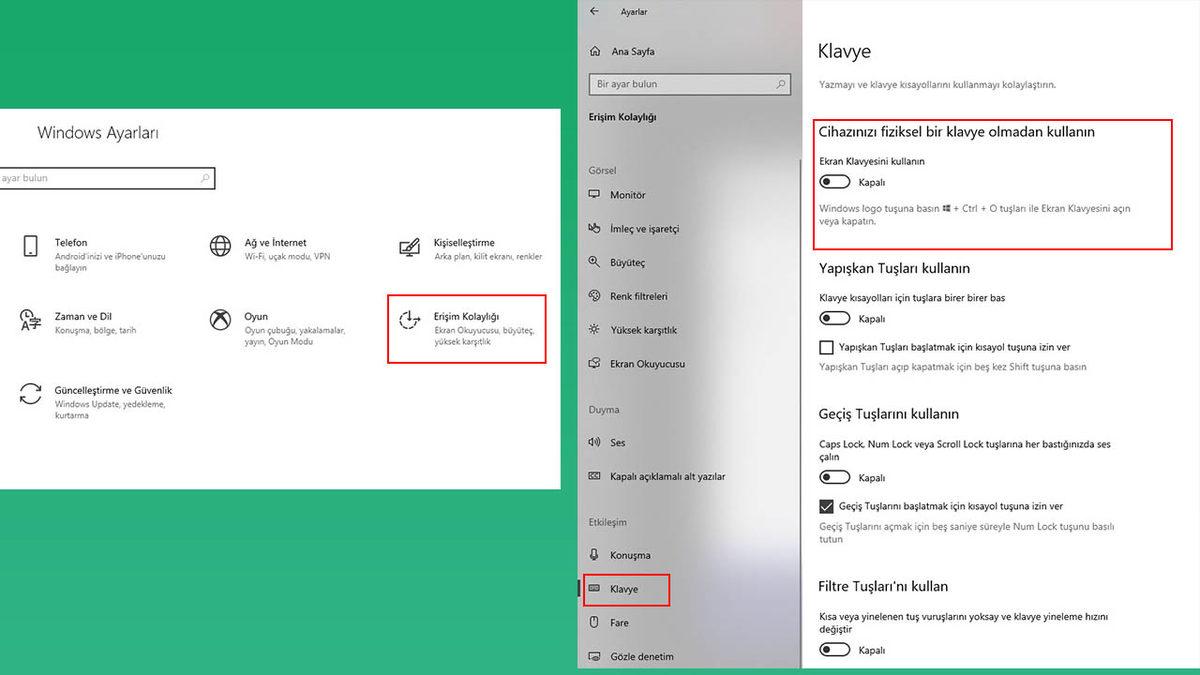Open the Klavye sidebar entry

pos(625,589)
